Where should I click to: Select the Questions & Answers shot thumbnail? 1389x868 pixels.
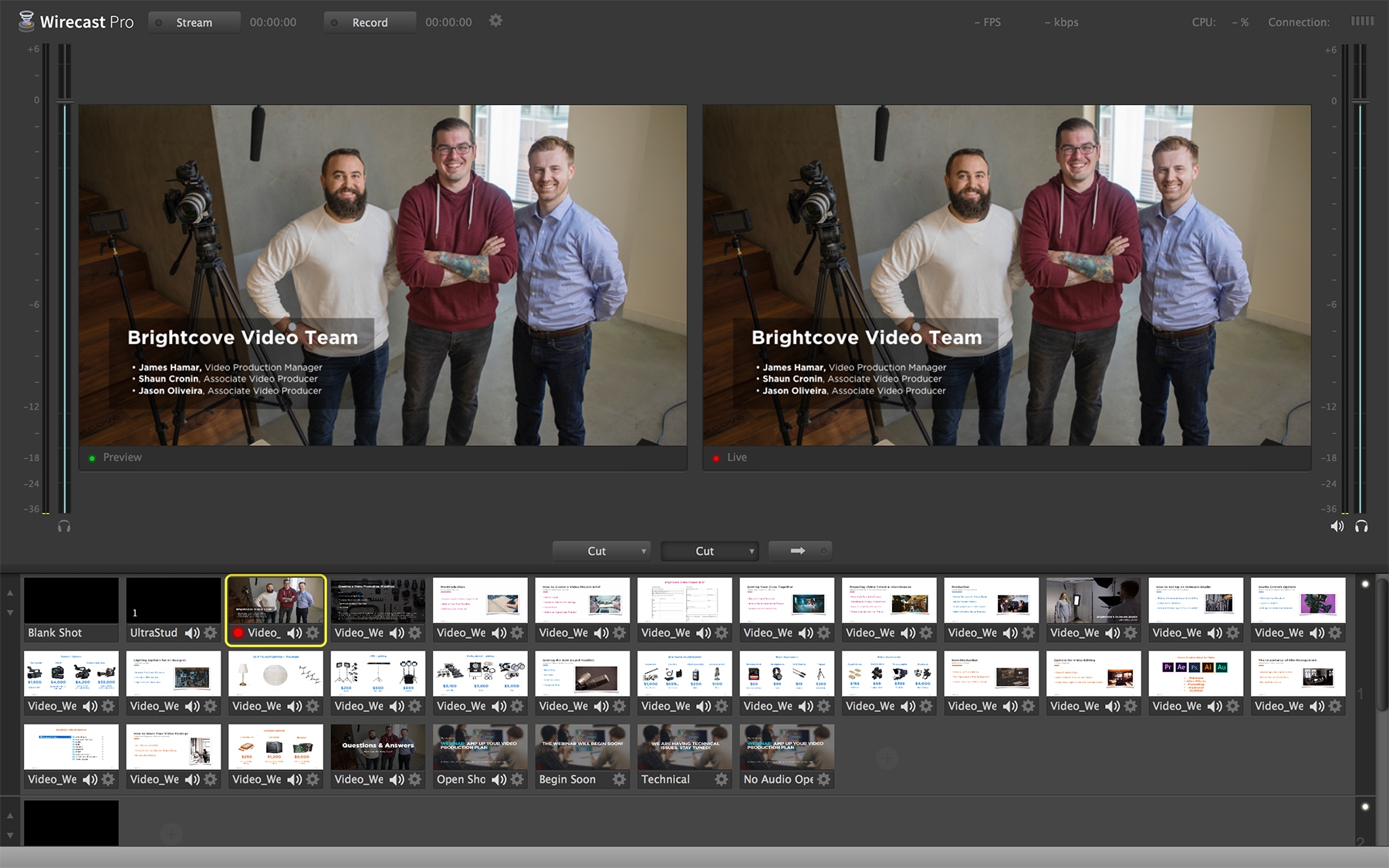coord(377,746)
